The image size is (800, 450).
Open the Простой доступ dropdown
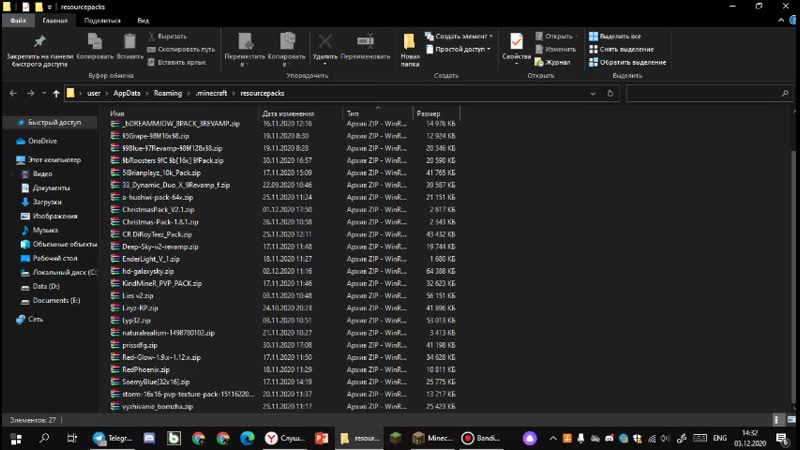click(460, 49)
